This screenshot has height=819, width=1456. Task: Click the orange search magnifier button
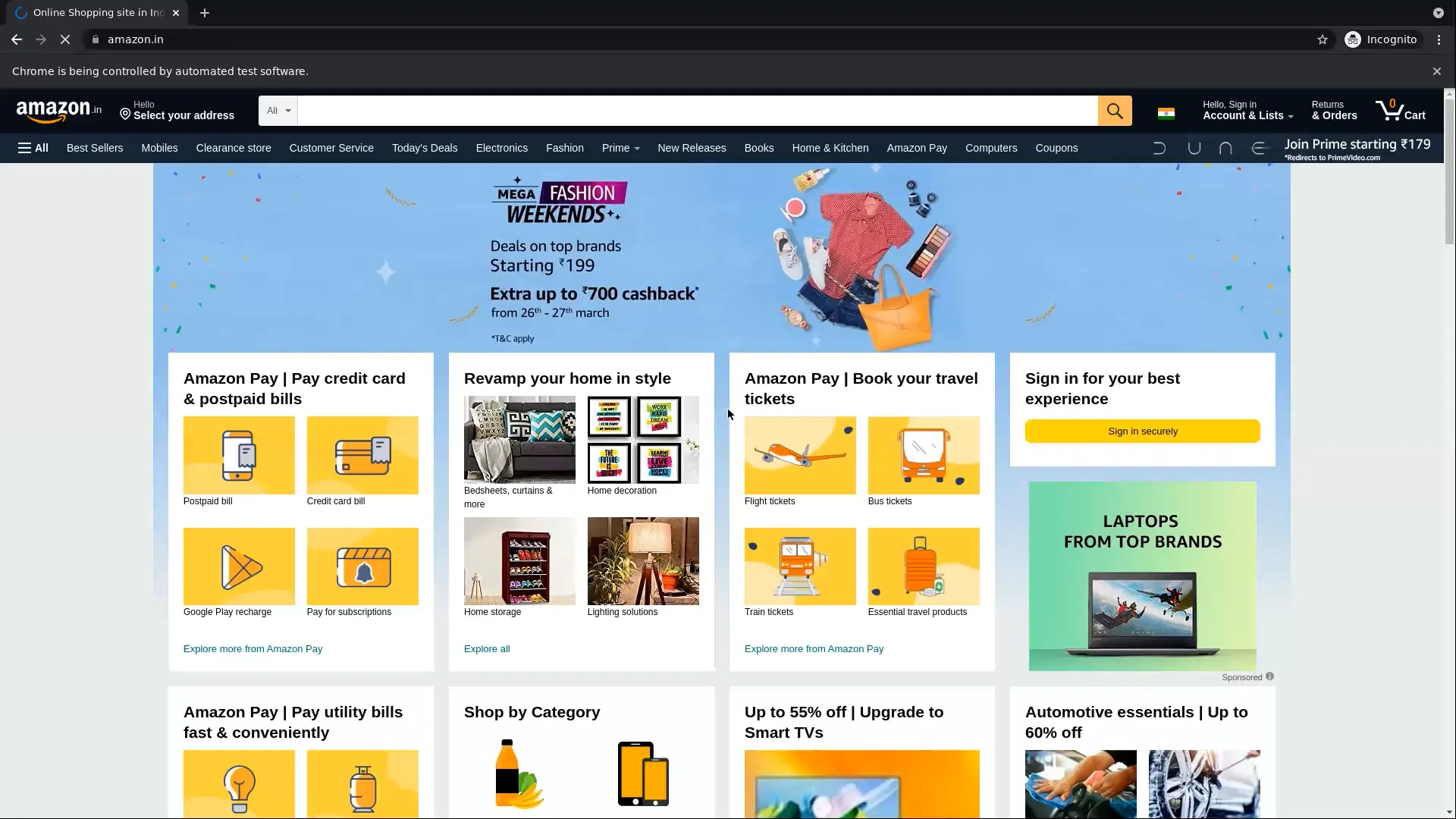(1114, 111)
